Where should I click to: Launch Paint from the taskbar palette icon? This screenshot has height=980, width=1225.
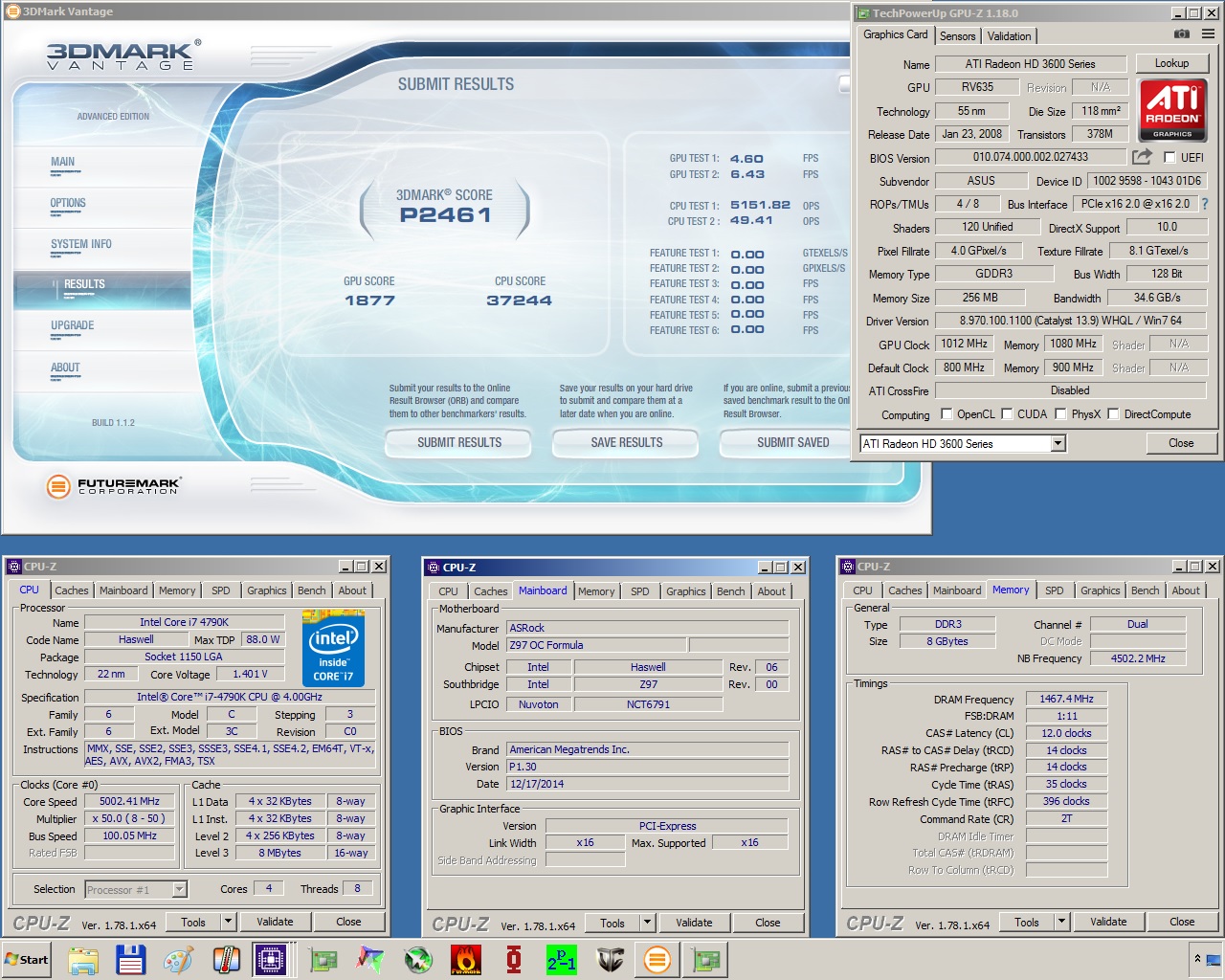point(178,960)
